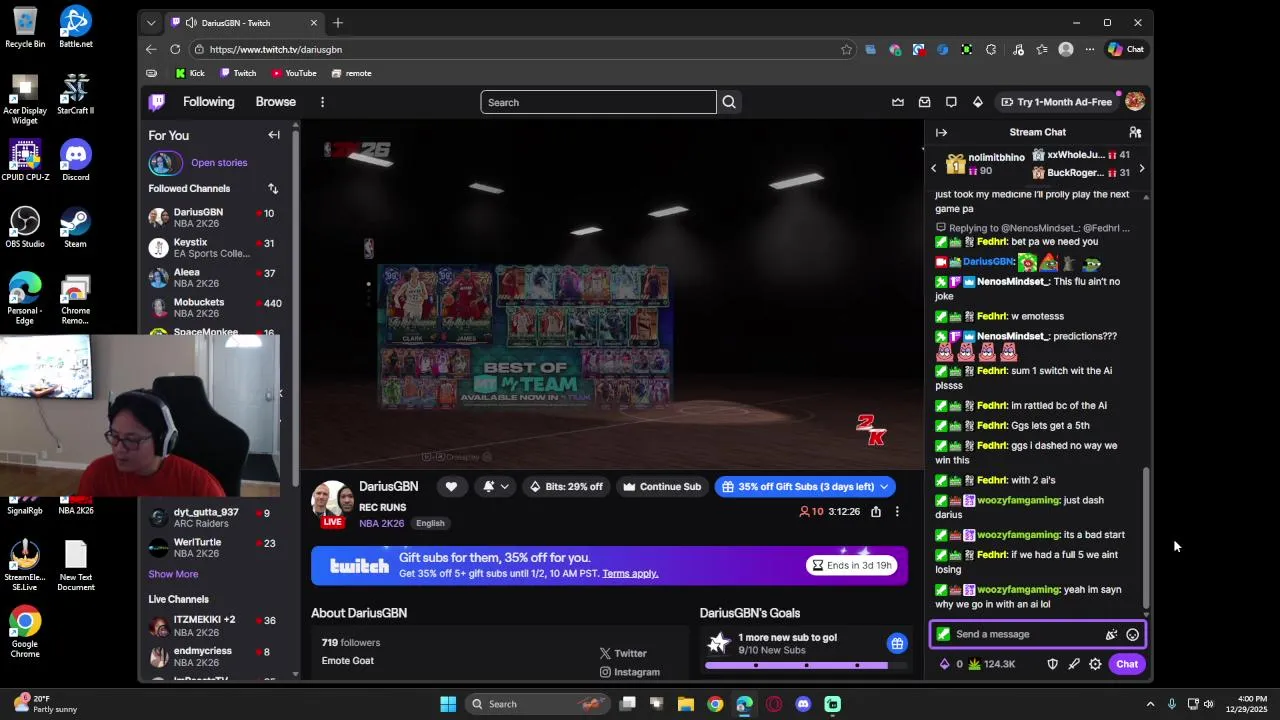The width and height of the screenshot is (1280, 720).
Task: Open the three-dot menu beside Browse
Action: pos(322,102)
